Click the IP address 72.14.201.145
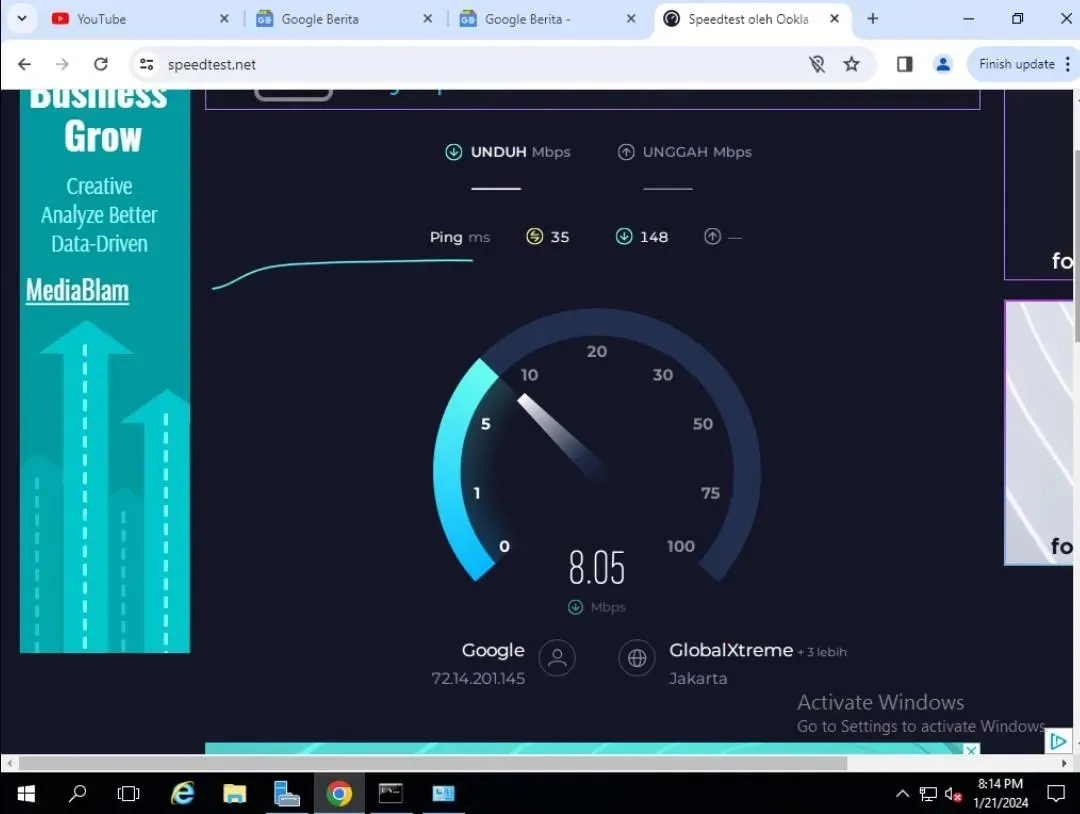 (478, 678)
